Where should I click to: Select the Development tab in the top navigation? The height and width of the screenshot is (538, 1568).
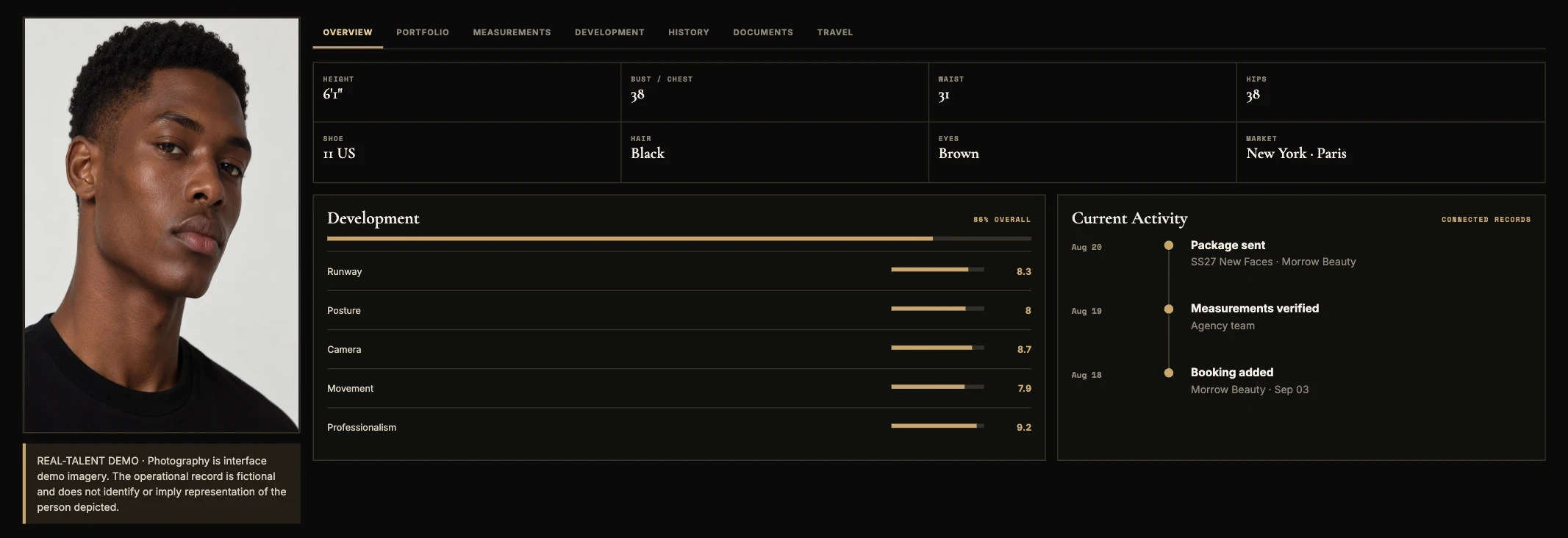(x=609, y=32)
